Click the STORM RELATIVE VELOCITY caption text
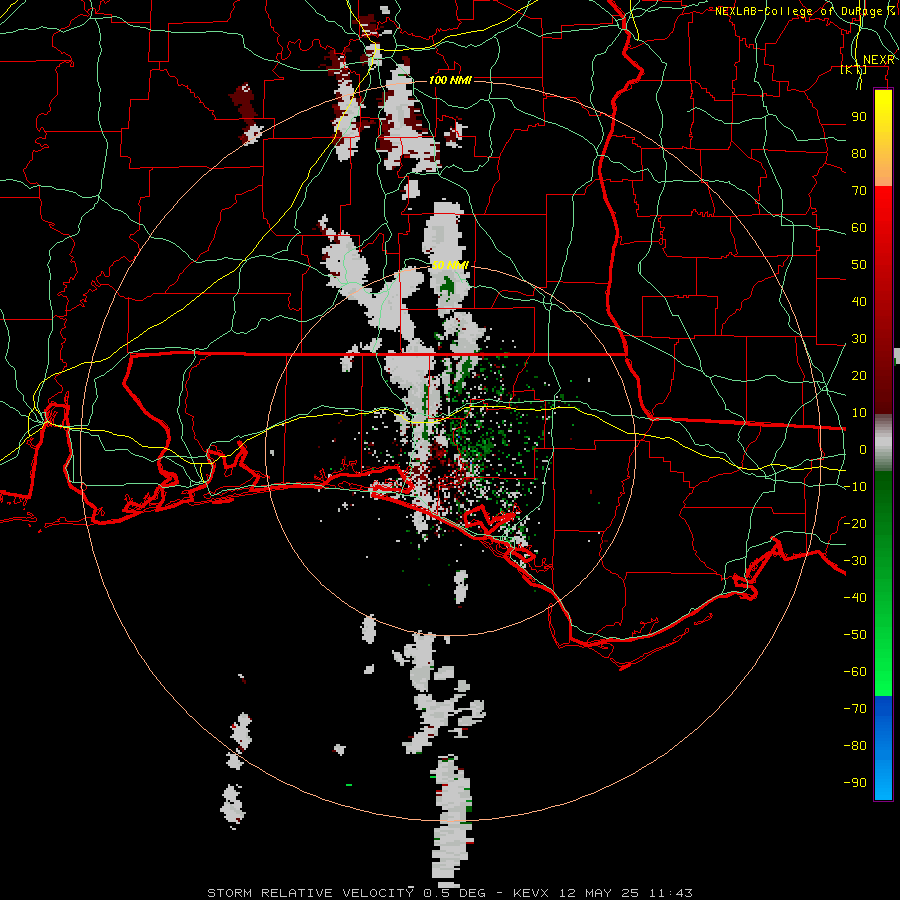Image resolution: width=900 pixels, height=900 pixels. point(313,893)
